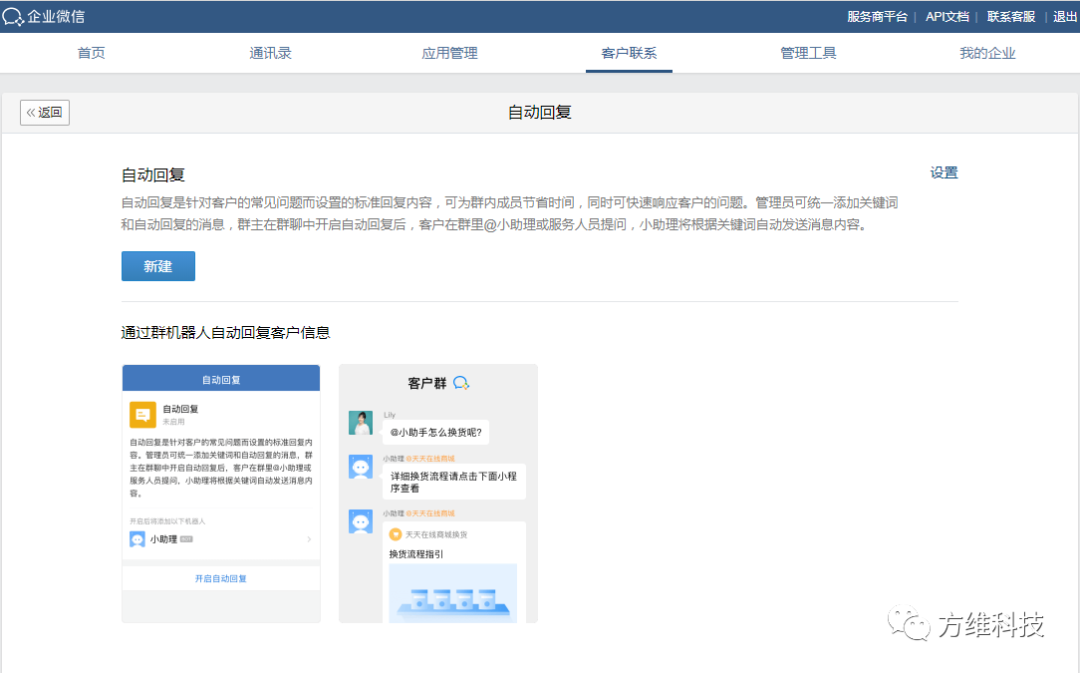Open the 我的企业 tab
1080x673 pixels.
click(987, 53)
